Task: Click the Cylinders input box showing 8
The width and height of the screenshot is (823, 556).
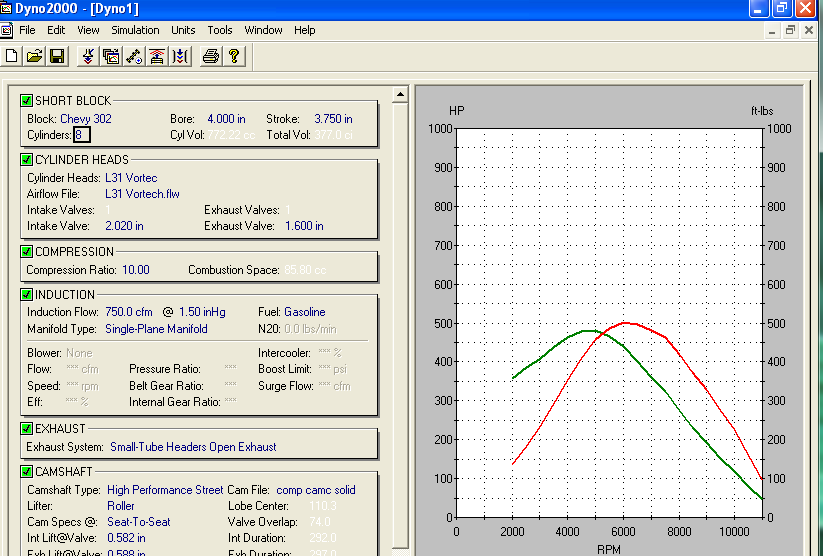Action: click(82, 135)
